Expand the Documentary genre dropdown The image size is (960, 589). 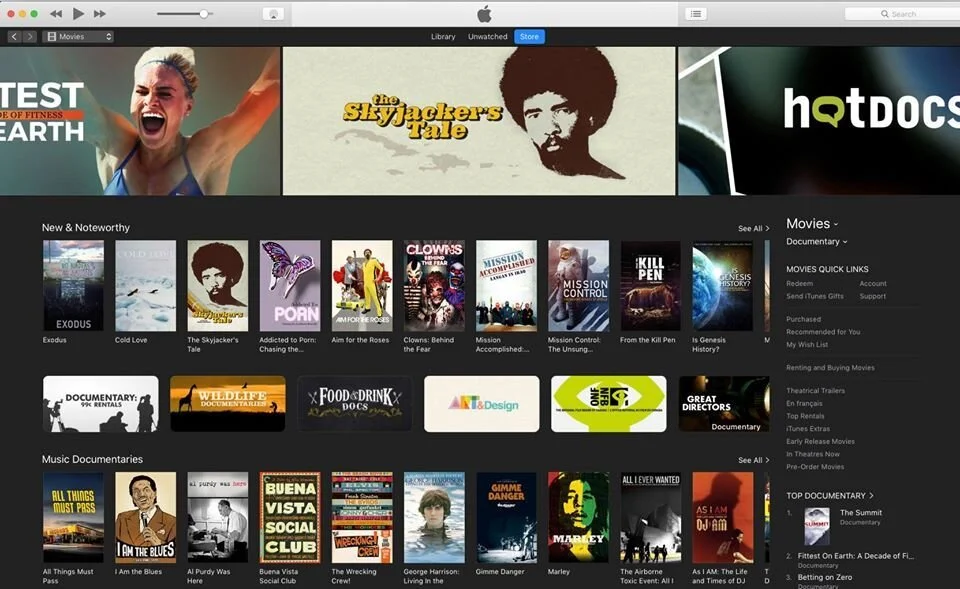(x=817, y=242)
